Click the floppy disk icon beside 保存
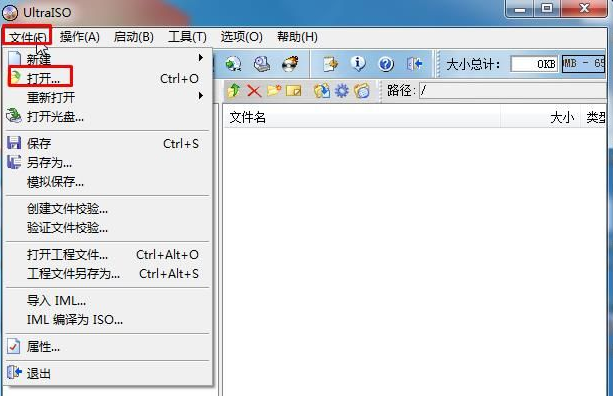Image resolution: width=613 pixels, height=396 pixels. (14, 143)
